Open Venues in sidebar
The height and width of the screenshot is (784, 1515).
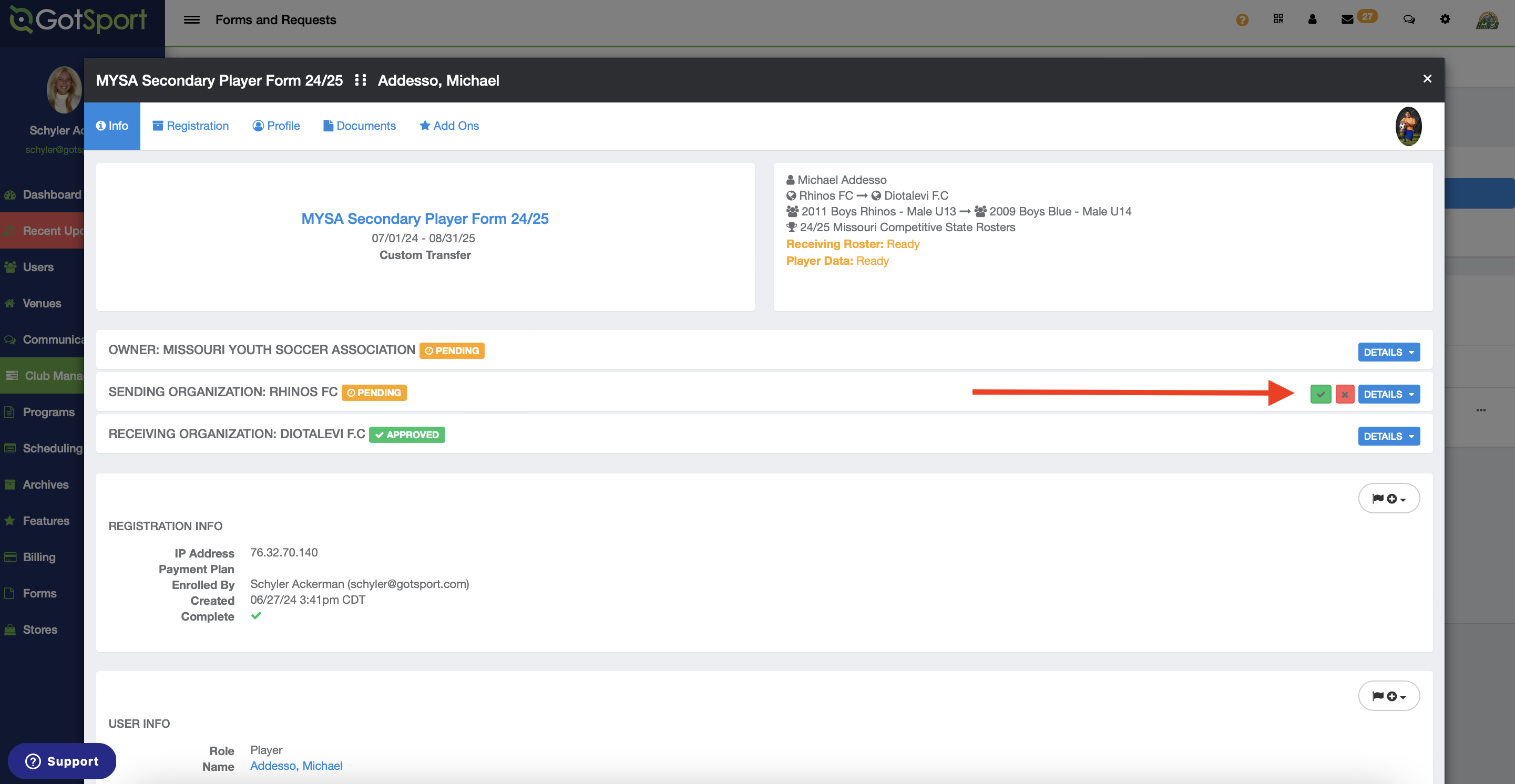click(x=42, y=303)
